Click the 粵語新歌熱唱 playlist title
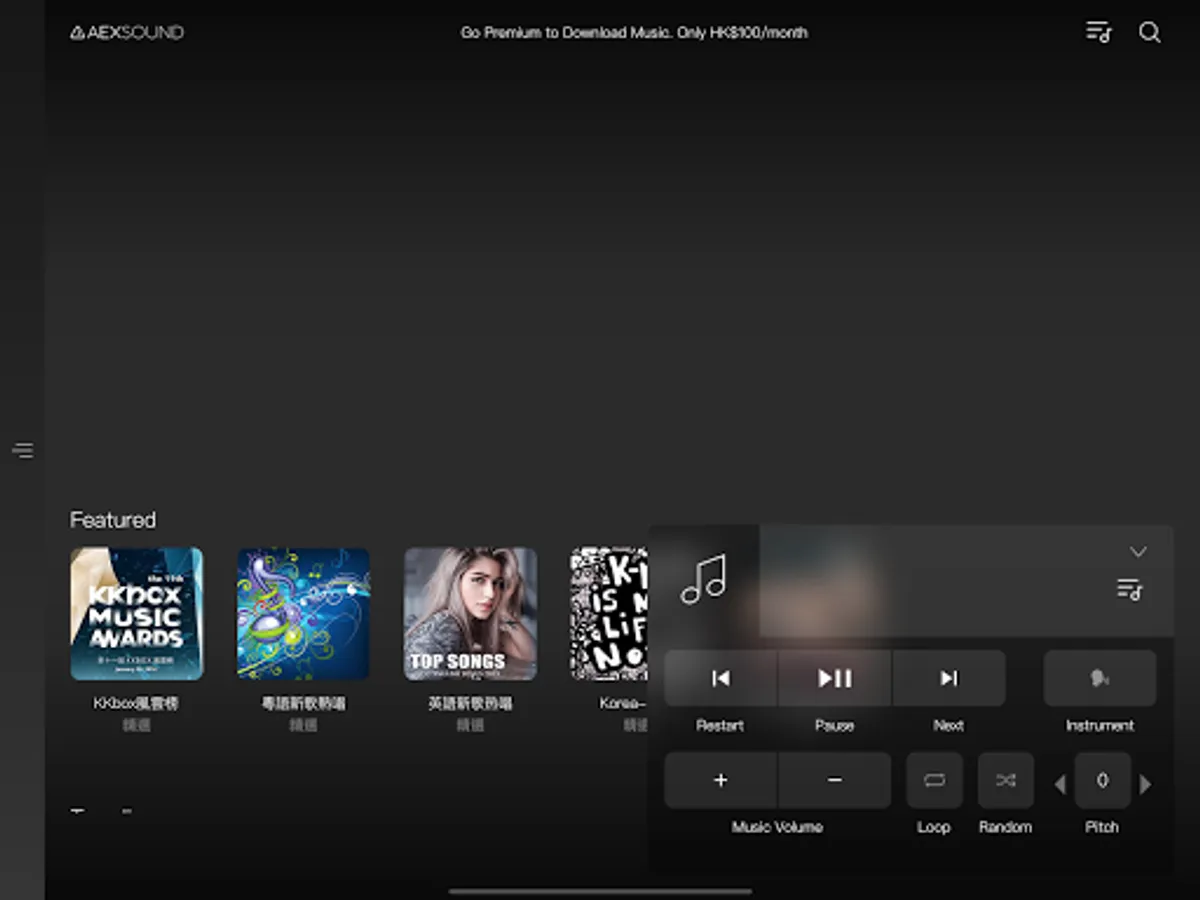 (x=303, y=703)
